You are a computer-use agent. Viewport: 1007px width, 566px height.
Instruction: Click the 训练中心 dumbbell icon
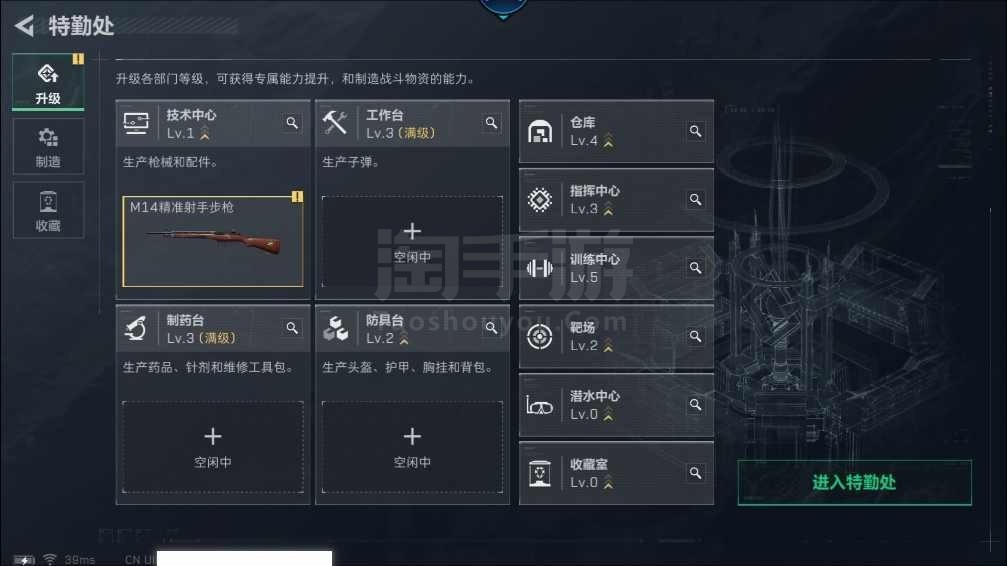(x=539, y=268)
